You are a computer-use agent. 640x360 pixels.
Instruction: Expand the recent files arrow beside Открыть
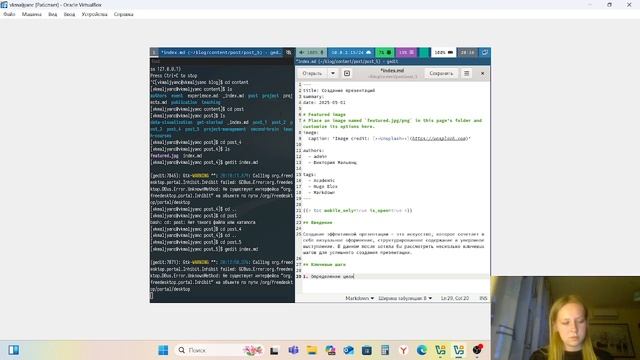click(x=333, y=73)
